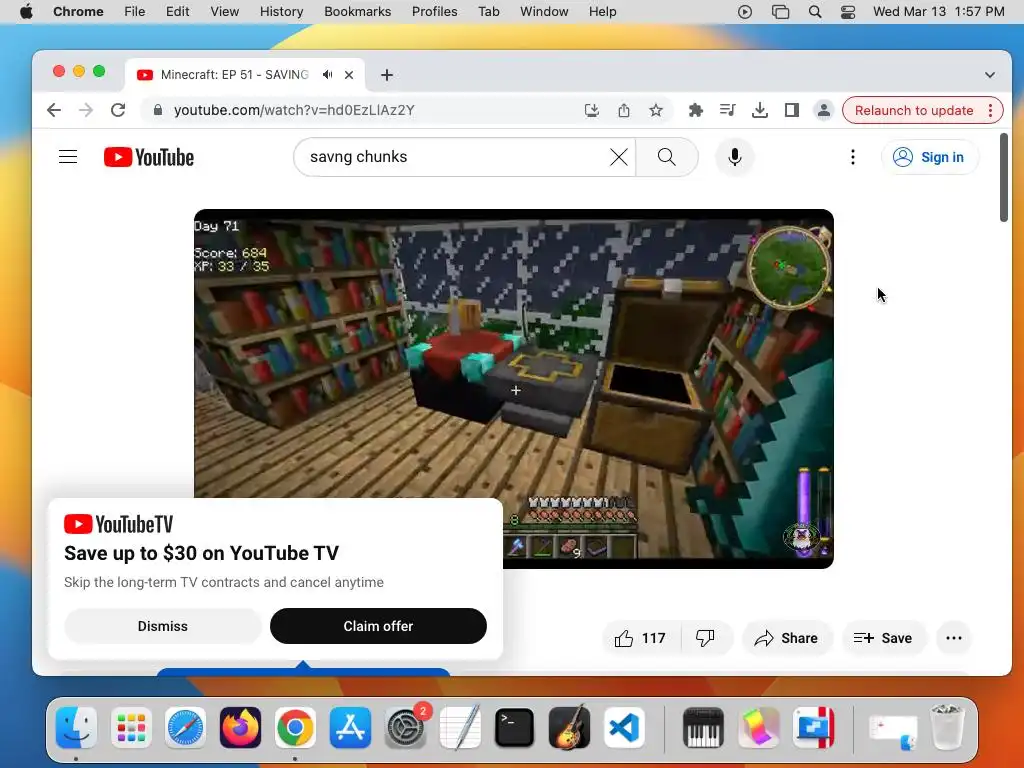
Task: Open Safari from the Dock
Action: coord(185,727)
